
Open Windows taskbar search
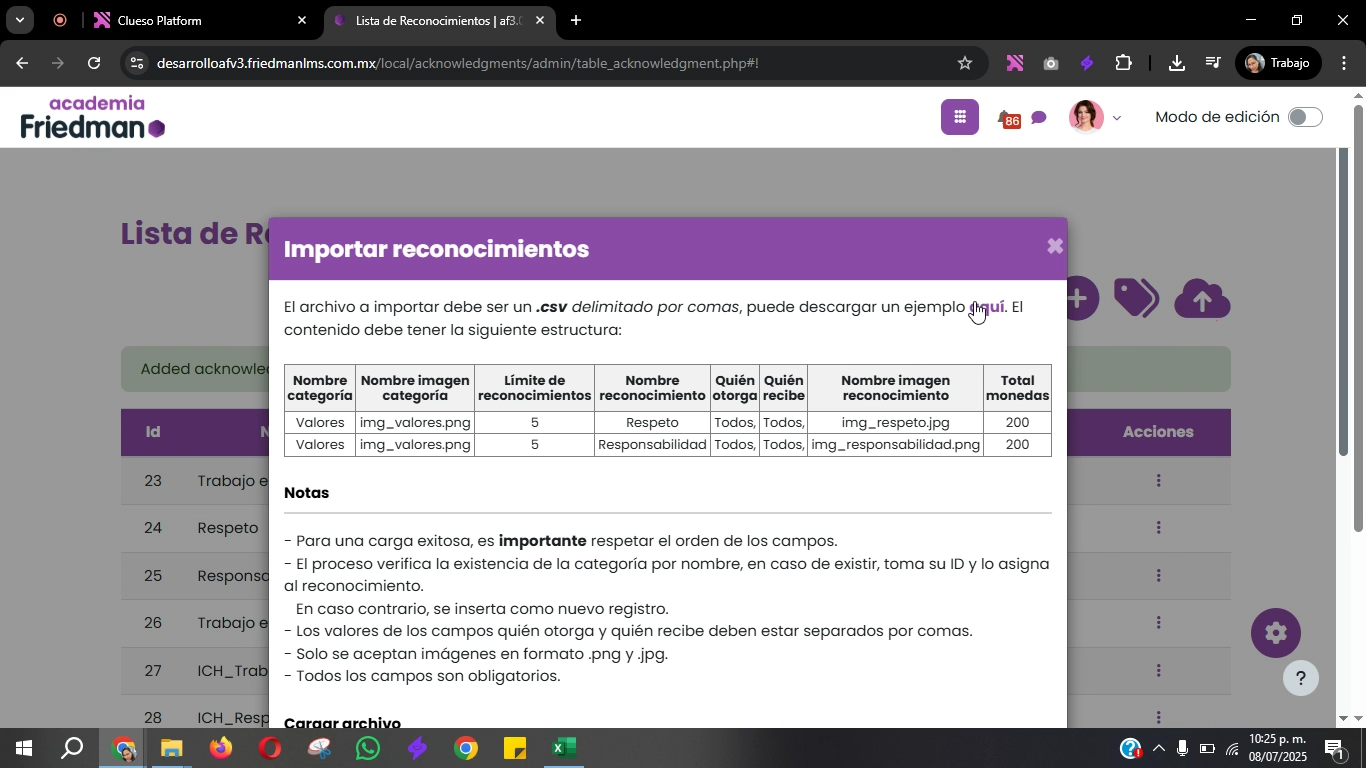coord(72,748)
